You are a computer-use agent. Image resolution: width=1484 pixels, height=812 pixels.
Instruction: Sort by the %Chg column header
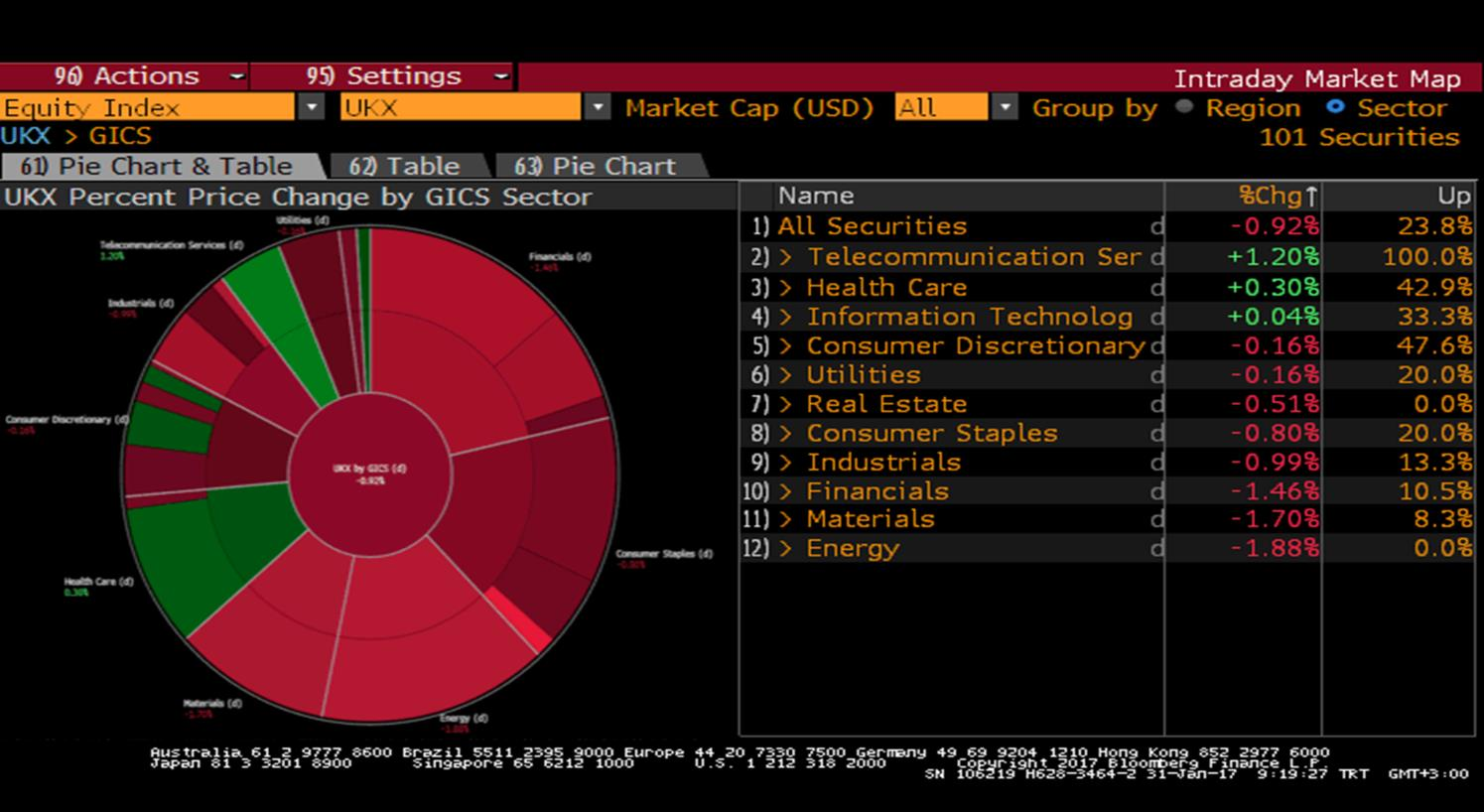[1279, 197]
